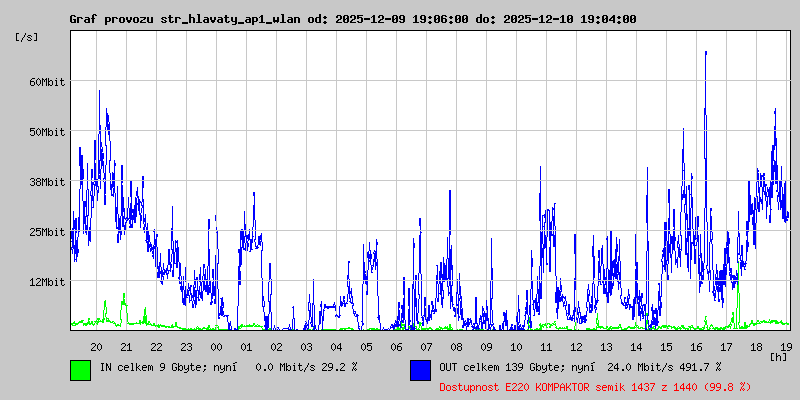800x400 pixels.
Task: Select the '25Mbit' y-axis label
Action: click(47, 232)
